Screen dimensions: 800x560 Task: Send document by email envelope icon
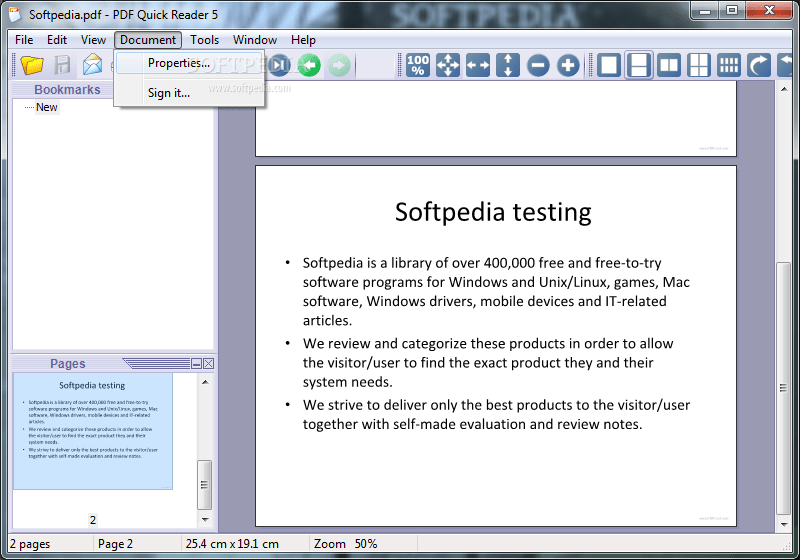pyautogui.click(x=92, y=65)
